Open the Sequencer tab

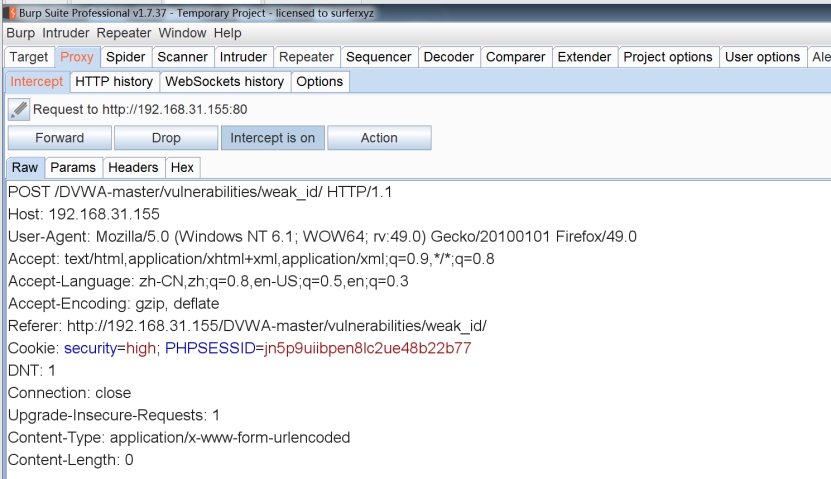pos(378,57)
